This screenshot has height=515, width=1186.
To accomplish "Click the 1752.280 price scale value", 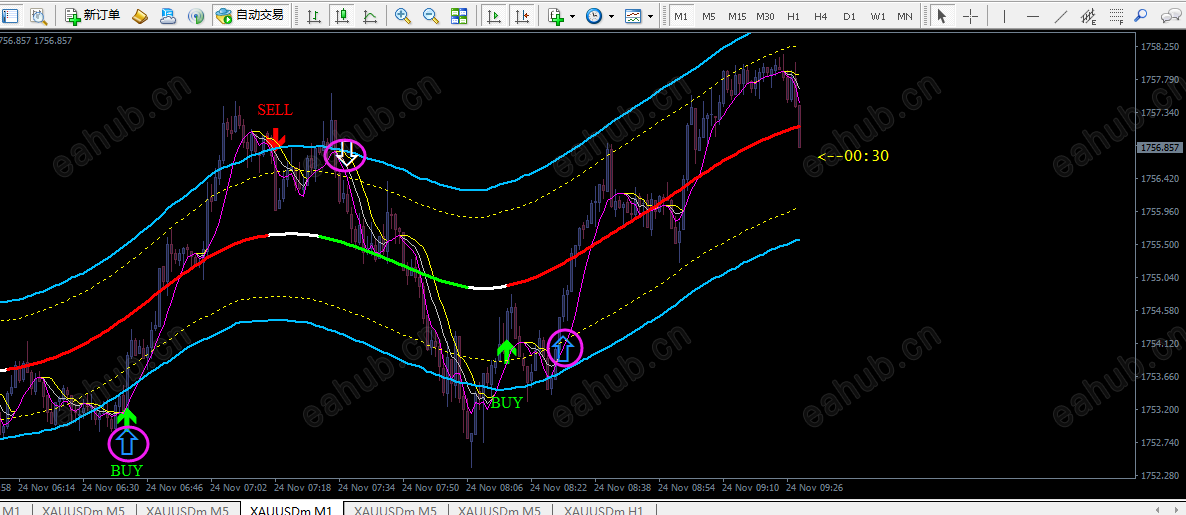I will (1159, 476).
